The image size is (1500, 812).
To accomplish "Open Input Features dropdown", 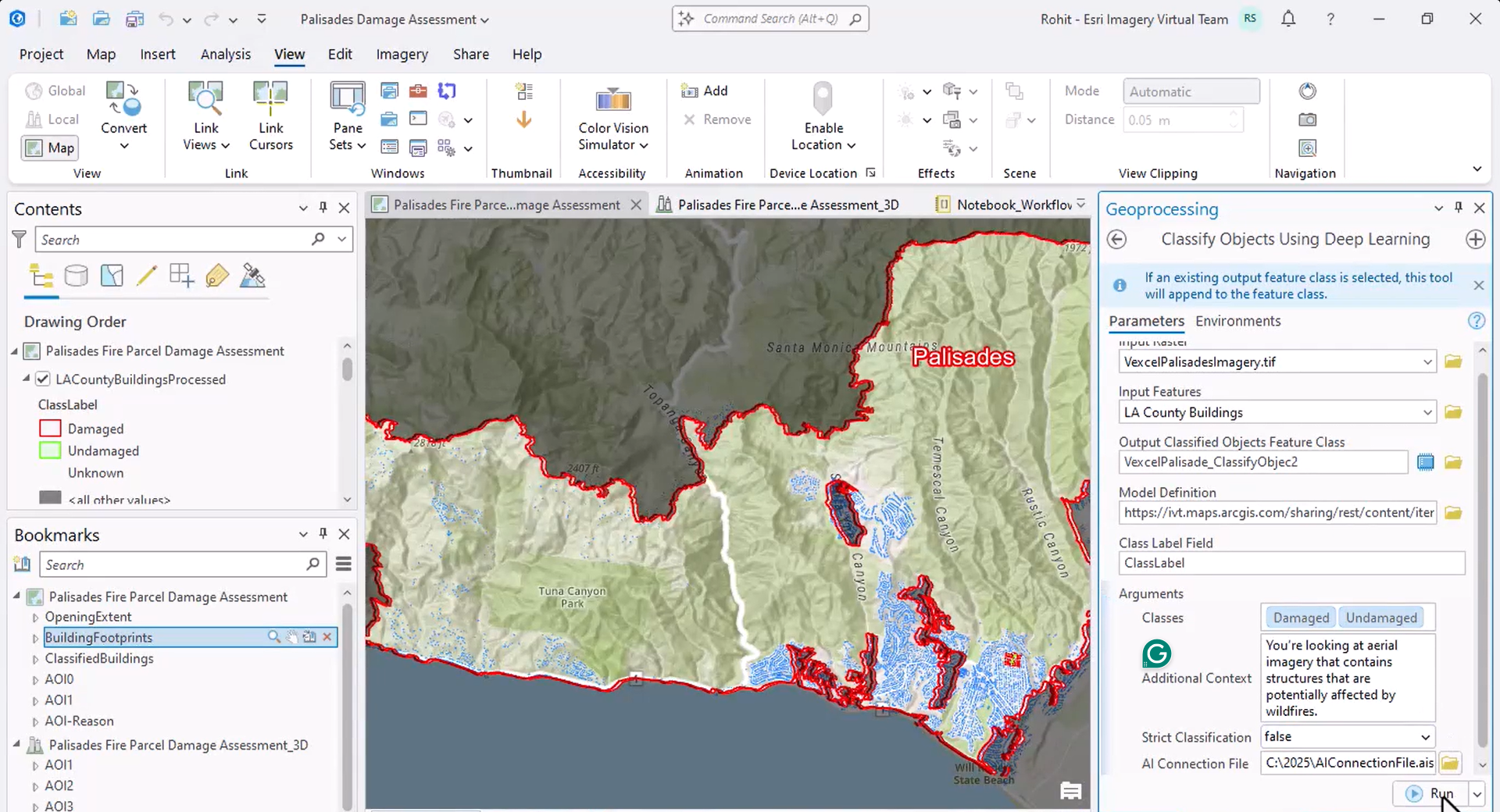I will pos(1427,412).
